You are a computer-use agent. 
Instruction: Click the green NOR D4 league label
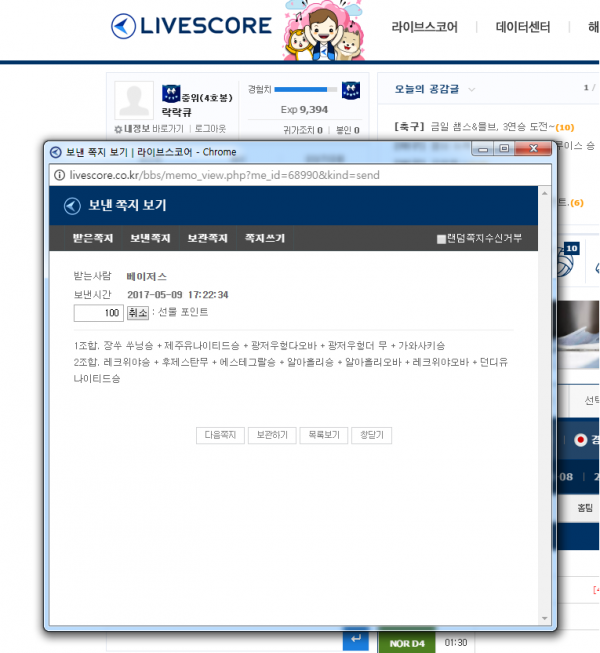tap(407, 643)
